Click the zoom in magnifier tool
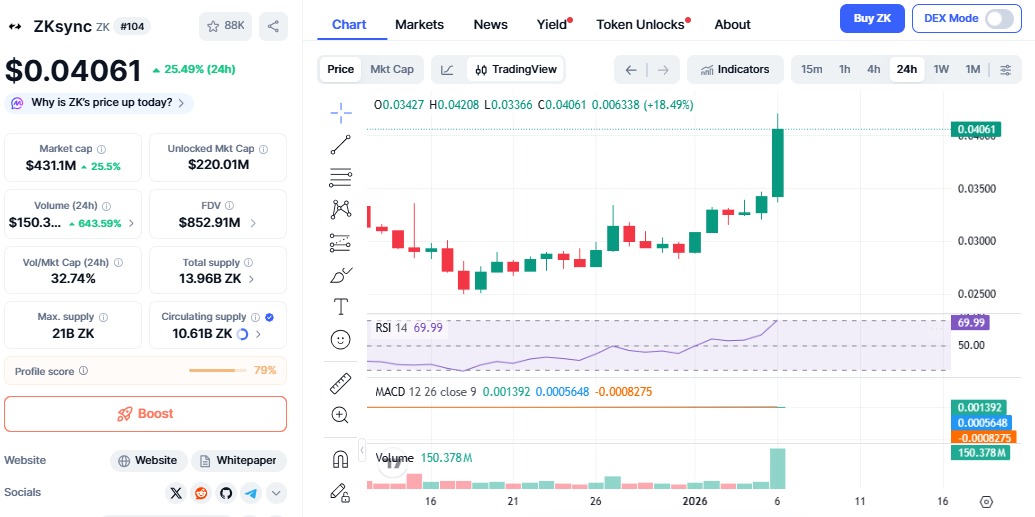This screenshot has height=517, width=1035. click(x=341, y=415)
